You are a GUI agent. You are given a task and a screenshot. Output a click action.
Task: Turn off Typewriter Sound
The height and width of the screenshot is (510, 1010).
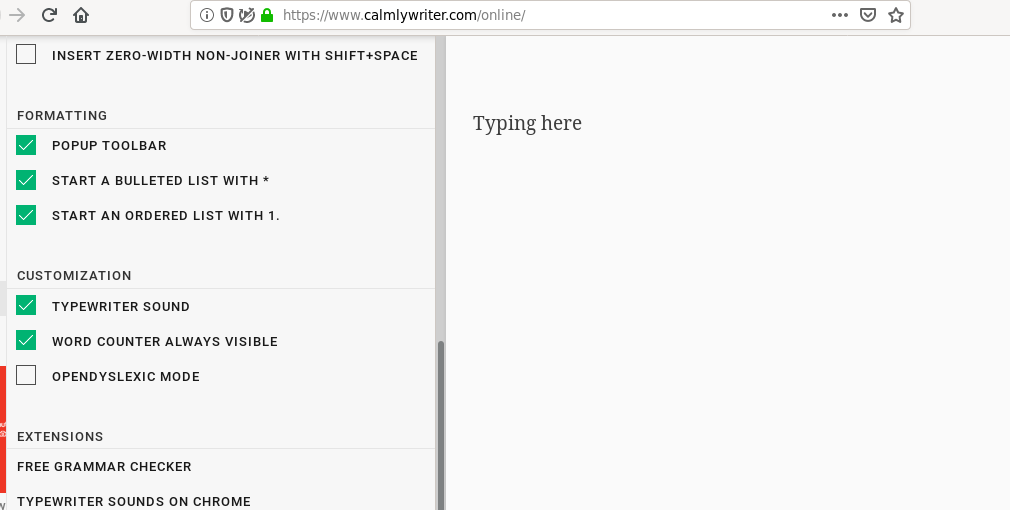tap(26, 305)
